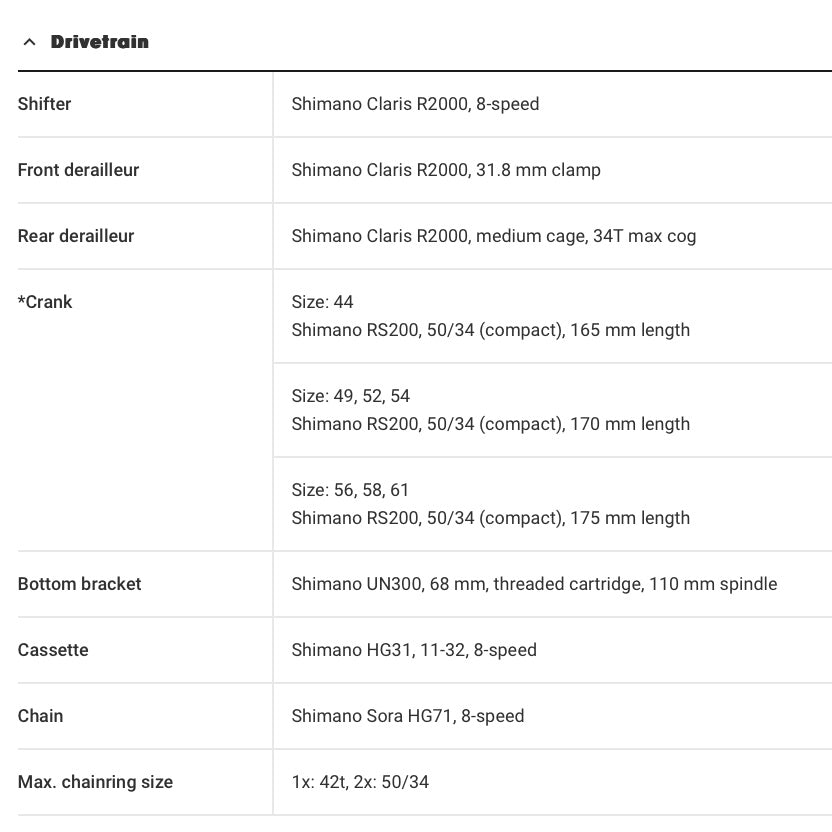Viewport: 832px width, 832px height.
Task: Click the Rear derailleur label
Action: [x=75, y=236]
